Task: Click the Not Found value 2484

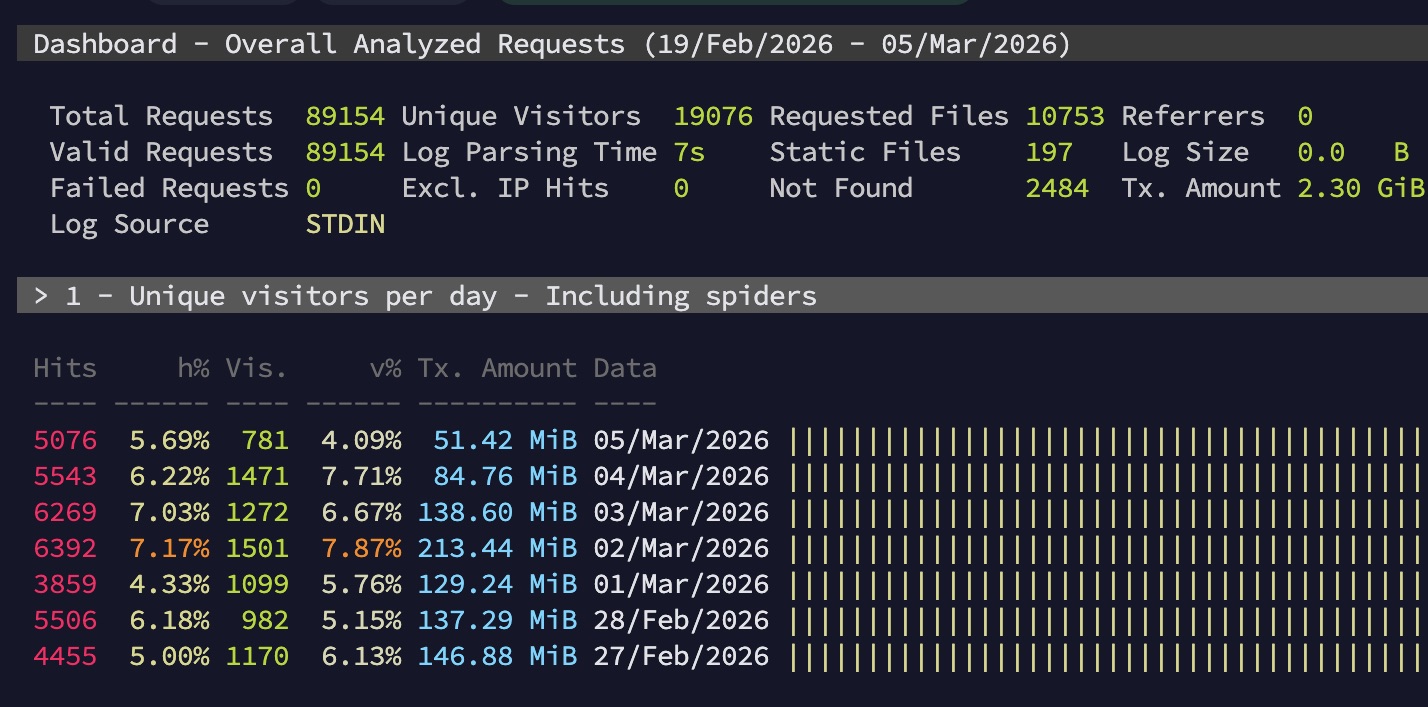Action: (1057, 189)
